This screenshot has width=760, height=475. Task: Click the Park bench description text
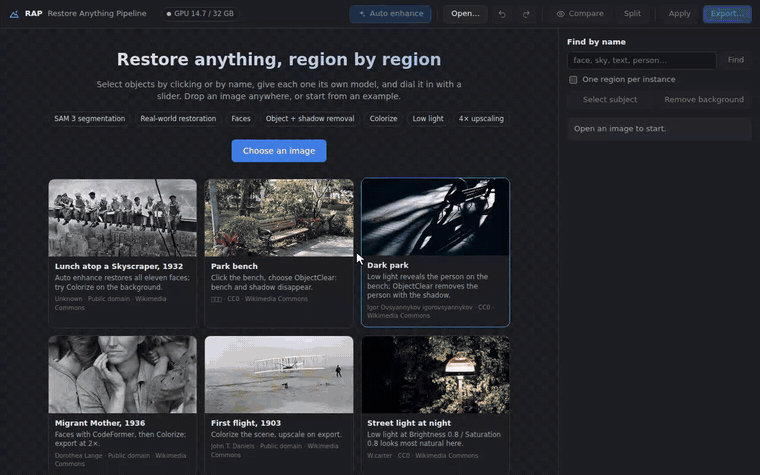273,283
